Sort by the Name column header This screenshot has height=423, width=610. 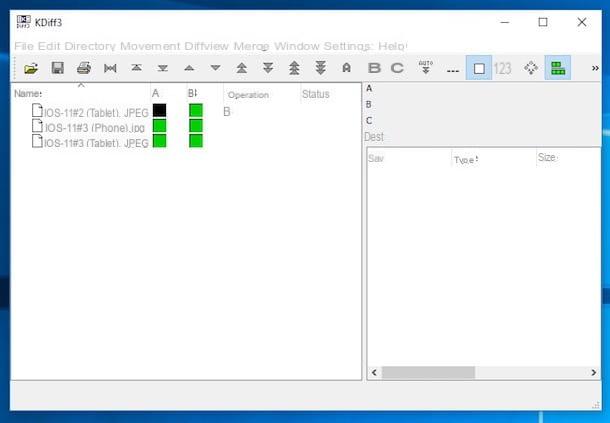tap(81, 93)
